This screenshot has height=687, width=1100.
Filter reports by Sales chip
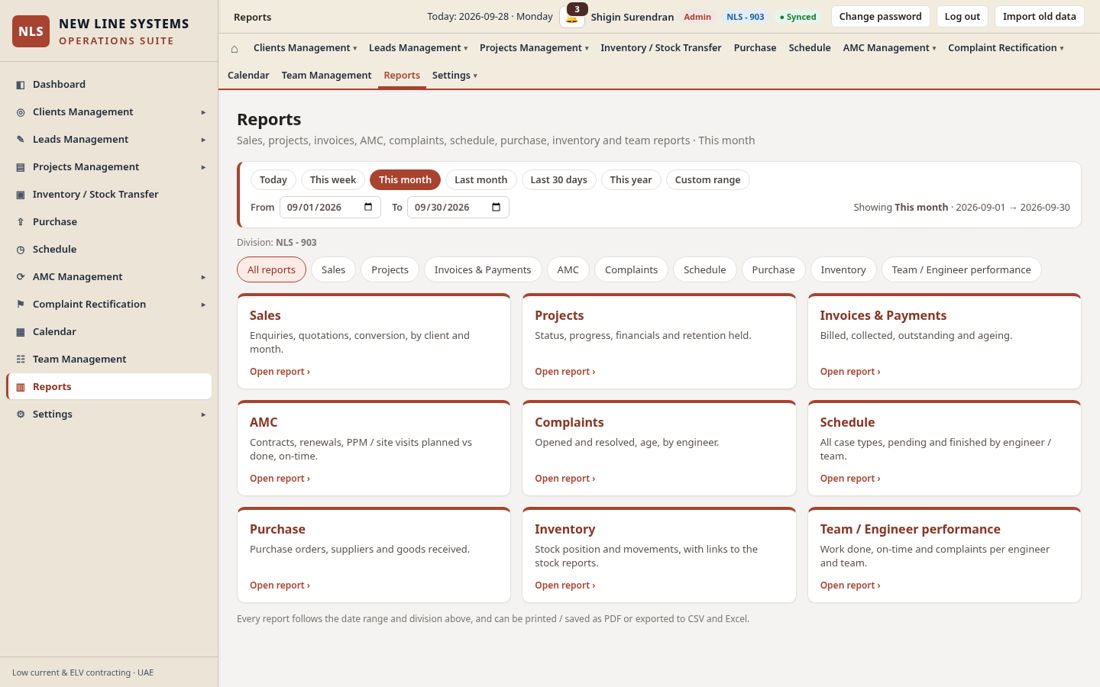pyautogui.click(x=333, y=269)
